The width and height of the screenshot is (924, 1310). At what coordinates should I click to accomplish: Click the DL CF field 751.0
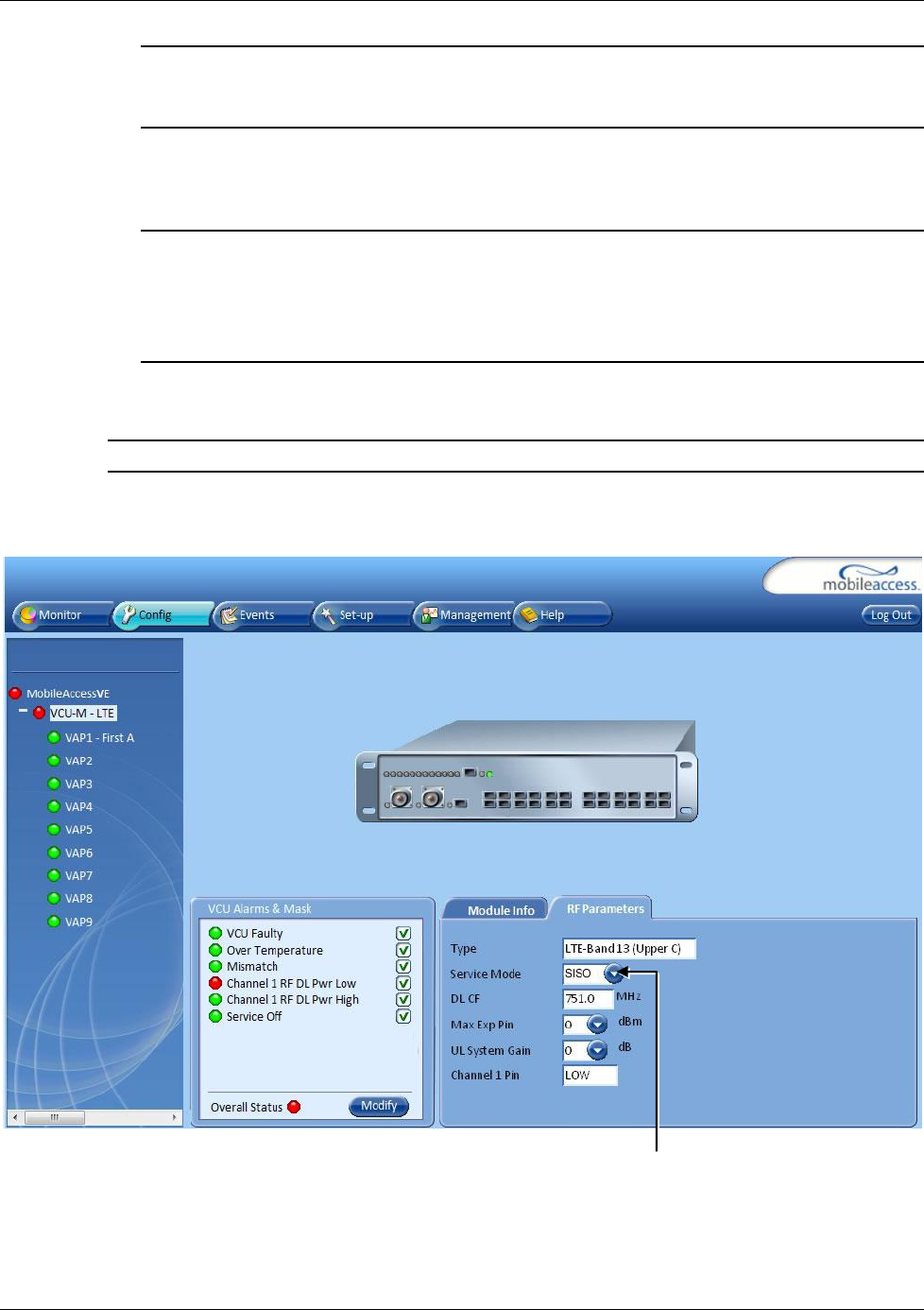click(x=588, y=999)
